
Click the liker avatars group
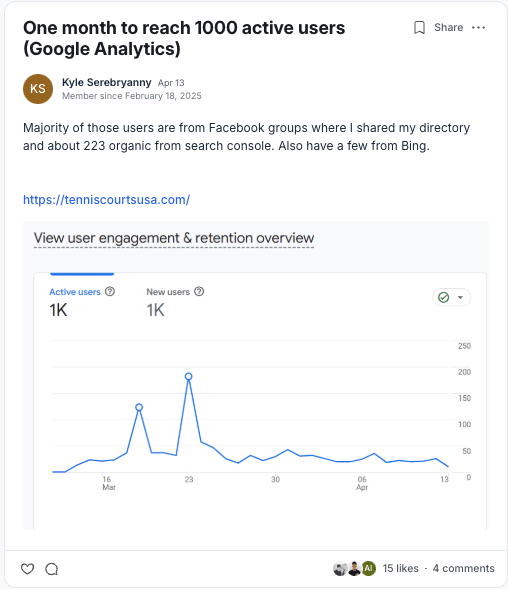[354, 568]
